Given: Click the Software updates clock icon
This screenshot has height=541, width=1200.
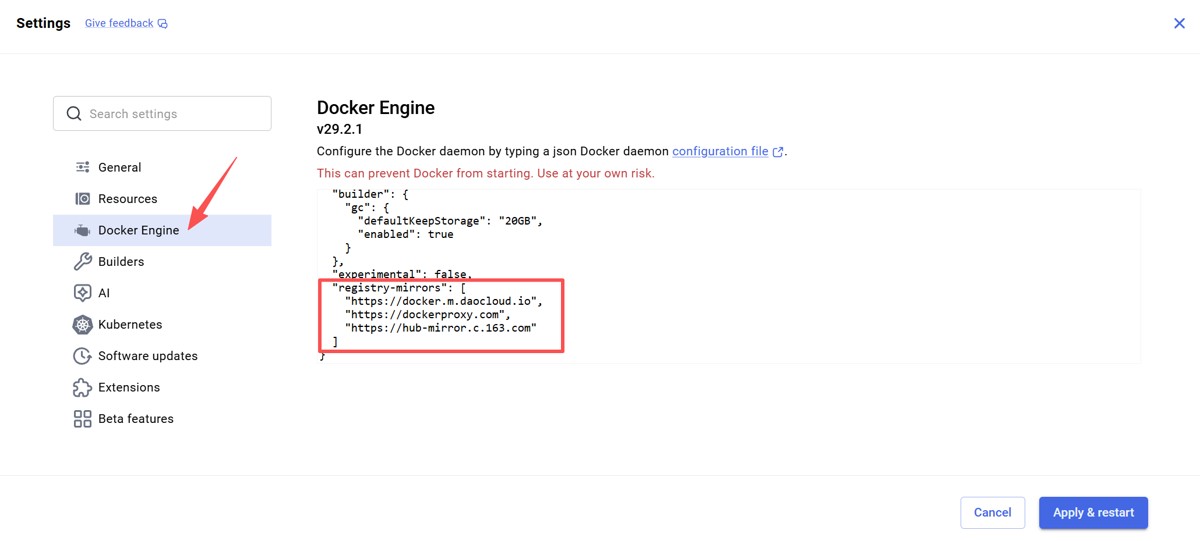Looking at the screenshot, I should pyautogui.click(x=82, y=356).
